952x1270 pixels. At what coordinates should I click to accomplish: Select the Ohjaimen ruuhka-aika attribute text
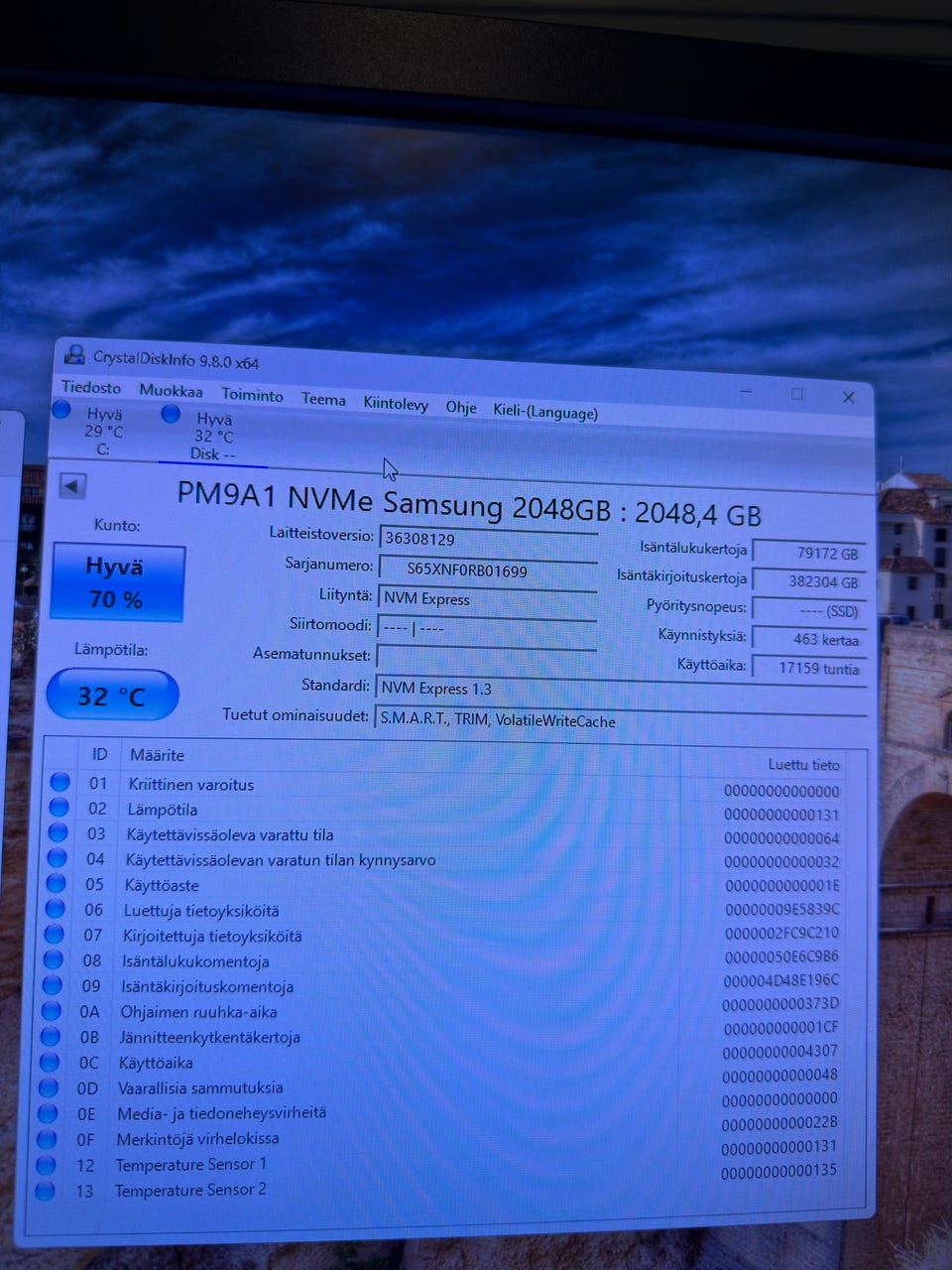[x=198, y=1012]
